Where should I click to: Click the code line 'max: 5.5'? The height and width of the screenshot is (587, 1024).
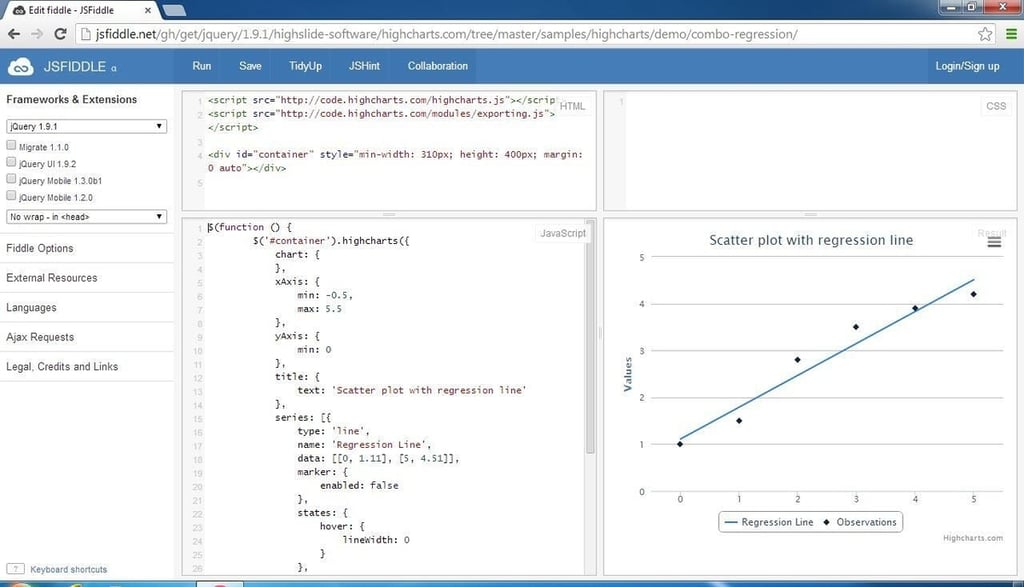(x=319, y=309)
